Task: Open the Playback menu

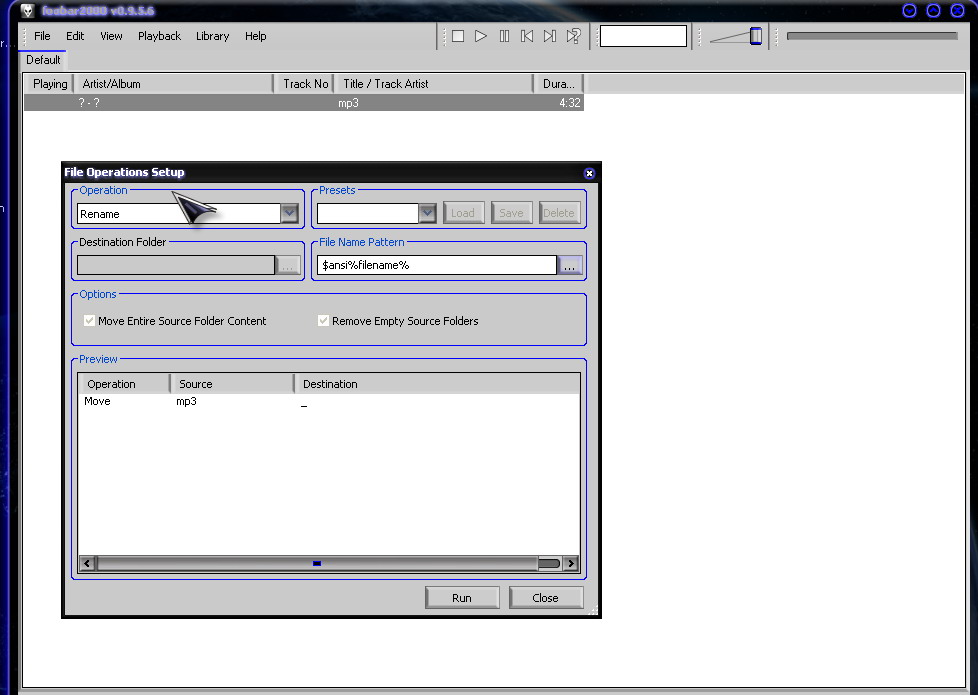Action: click(159, 36)
